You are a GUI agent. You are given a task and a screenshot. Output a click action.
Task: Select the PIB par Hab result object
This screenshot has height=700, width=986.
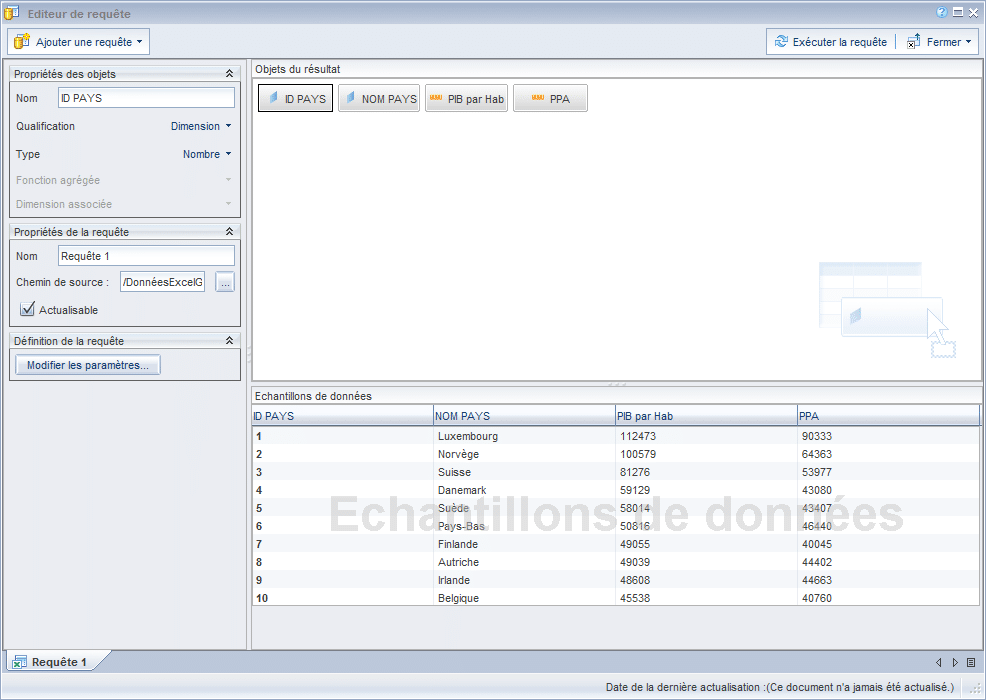pos(467,98)
